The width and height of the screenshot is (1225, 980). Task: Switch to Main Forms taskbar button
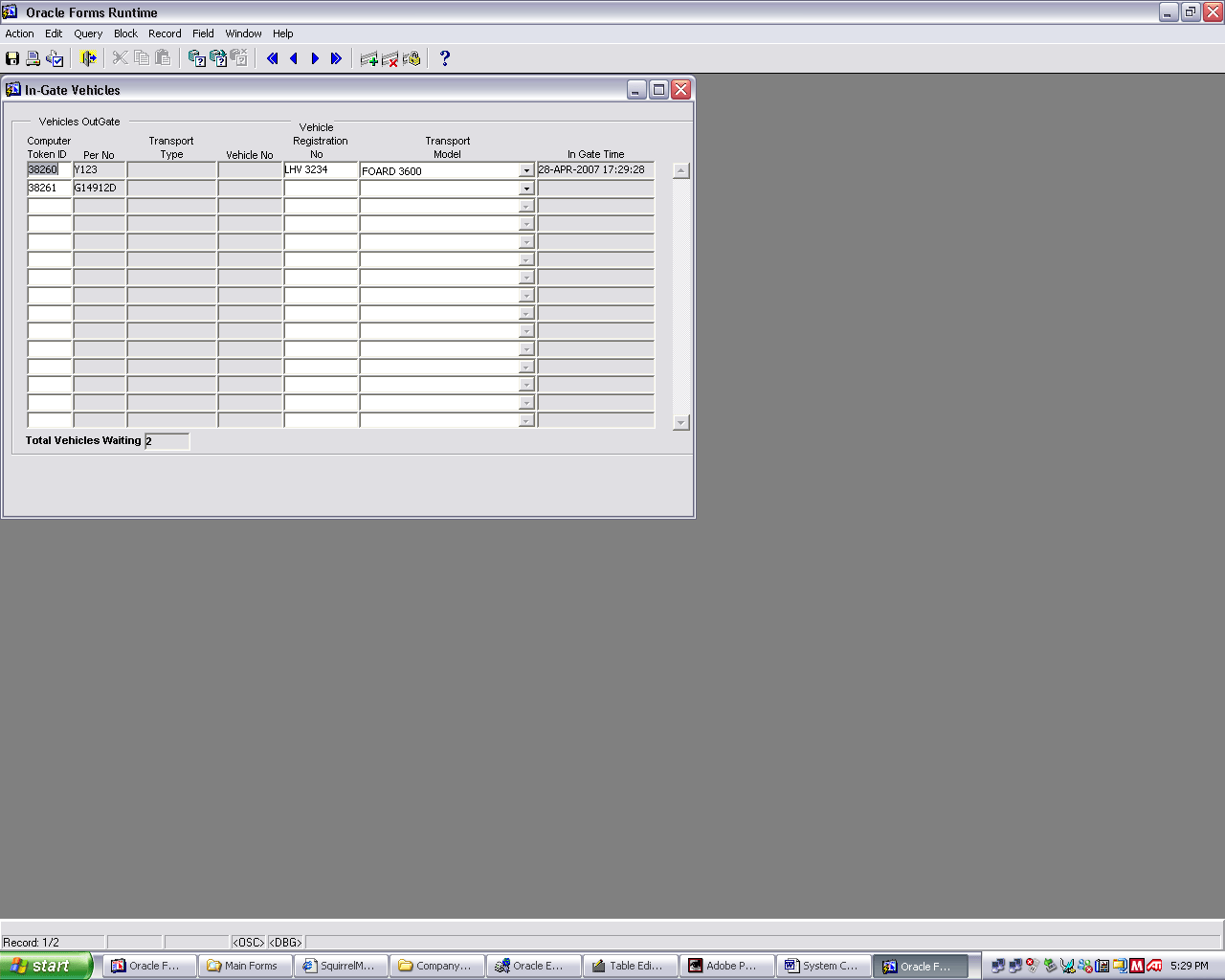click(x=245, y=966)
